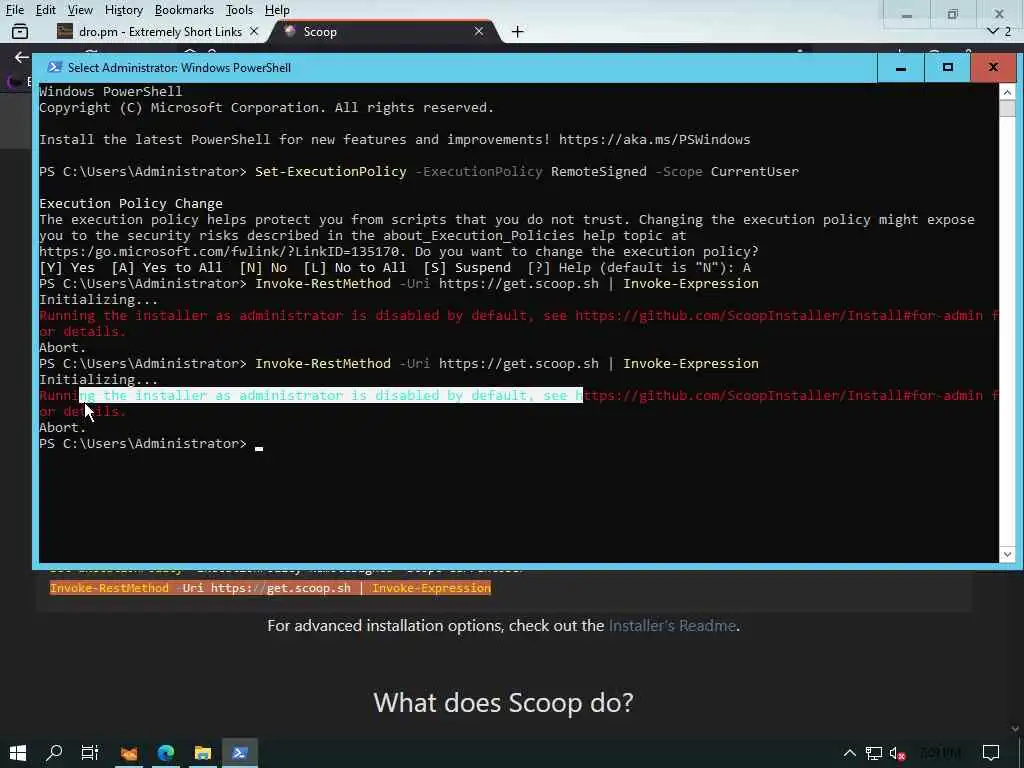Click the go.microsoft.com fwlink URL text
The height and width of the screenshot is (768, 1024).
click(x=219, y=251)
